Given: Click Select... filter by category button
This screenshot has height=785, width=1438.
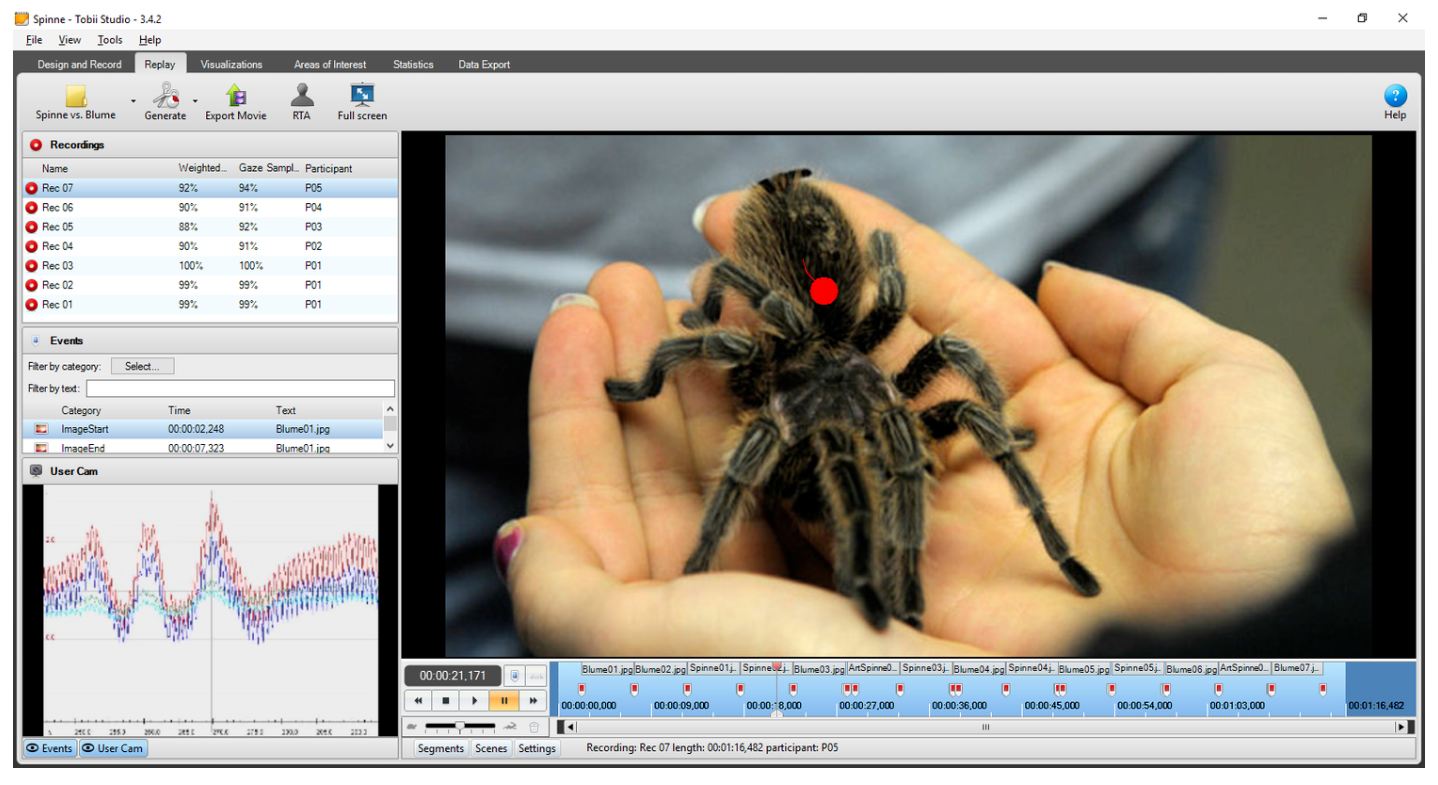Looking at the screenshot, I should point(142,366).
